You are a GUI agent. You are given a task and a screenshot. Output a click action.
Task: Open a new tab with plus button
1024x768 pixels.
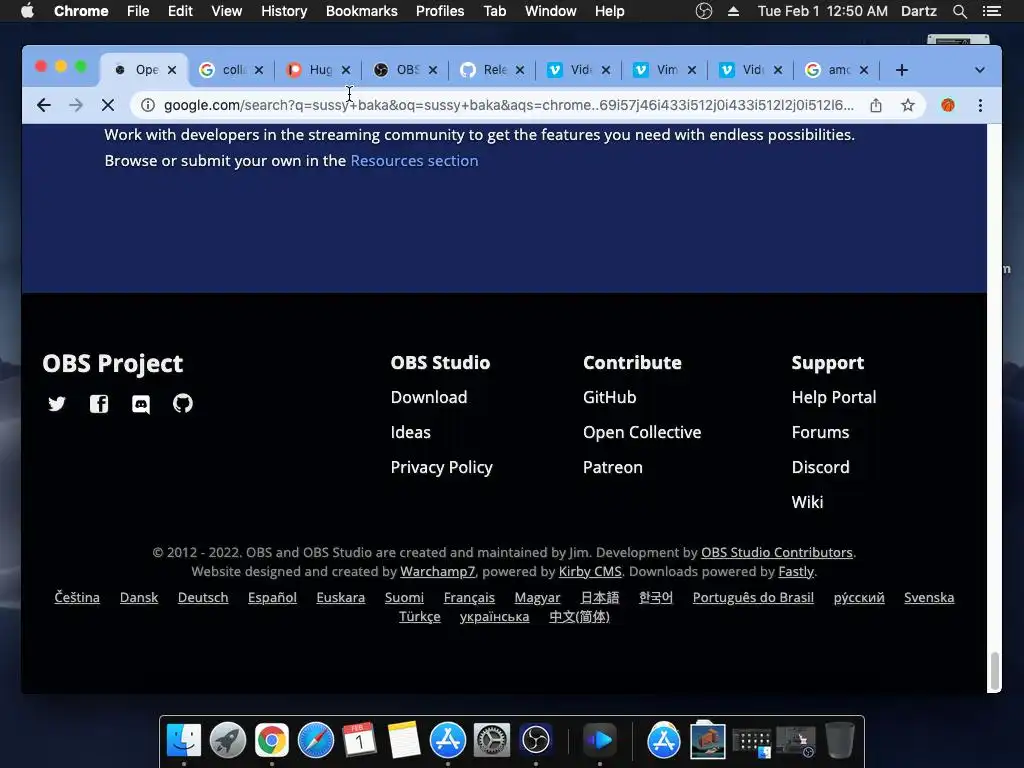point(901,70)
